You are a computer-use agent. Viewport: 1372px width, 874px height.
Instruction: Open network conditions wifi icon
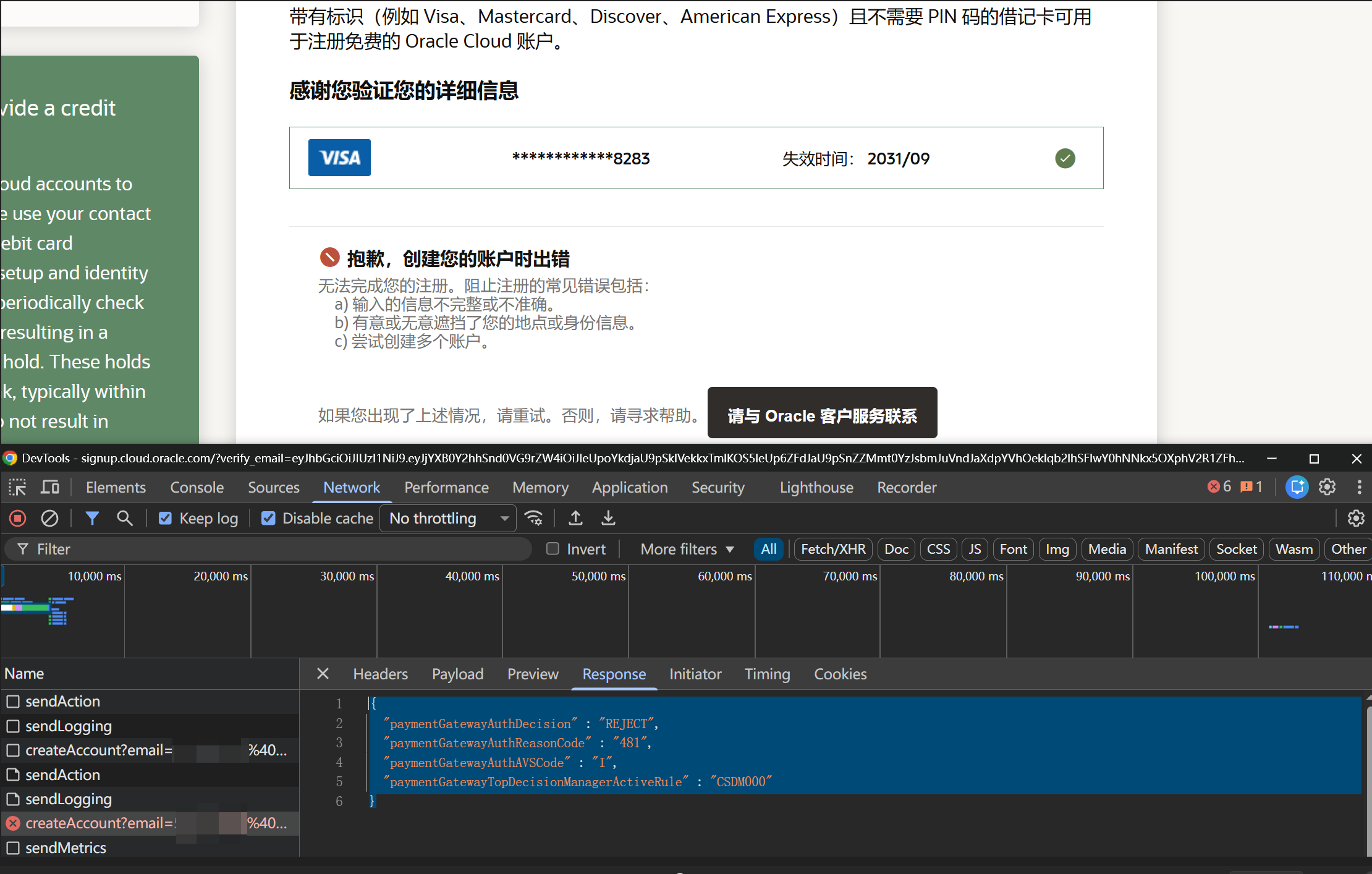[534, 518]
